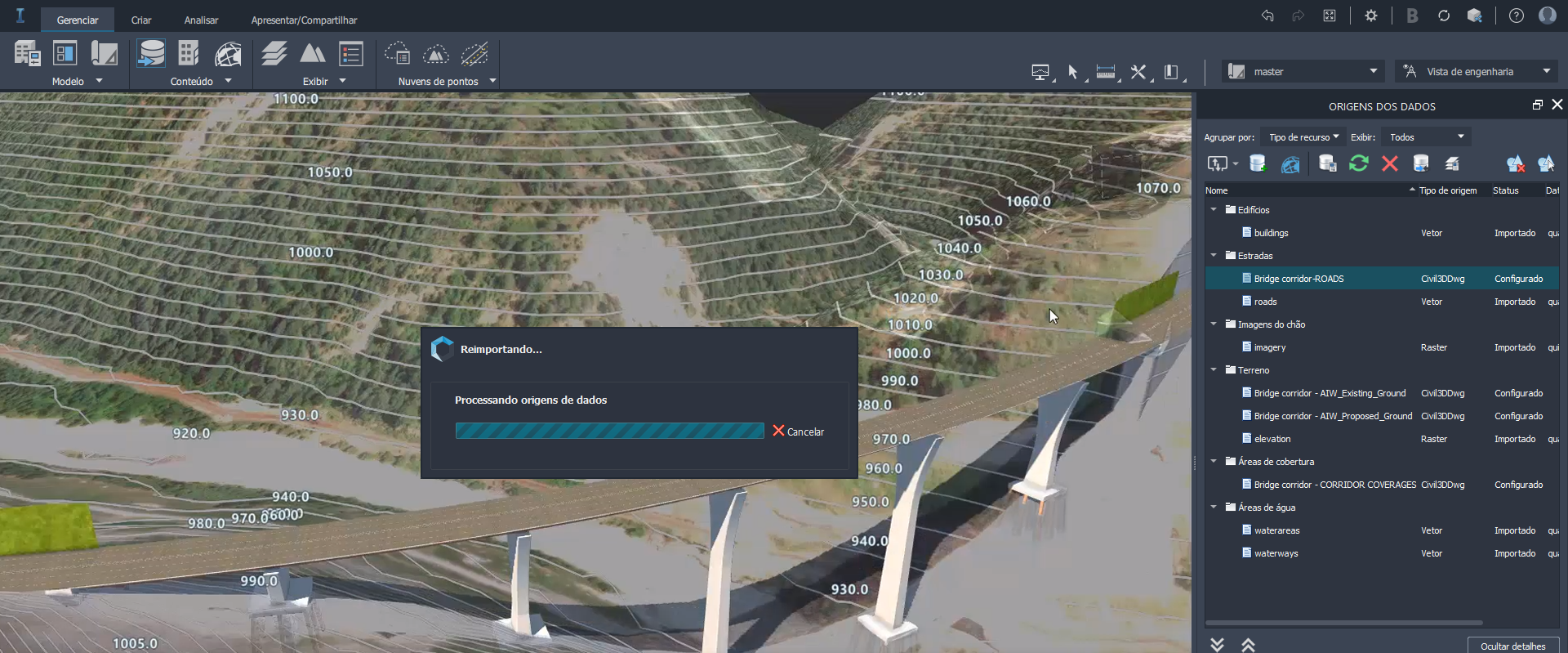Screen dimensions: 1568x653
Task: Click the double up chevron button
Action: point(1249,645)
